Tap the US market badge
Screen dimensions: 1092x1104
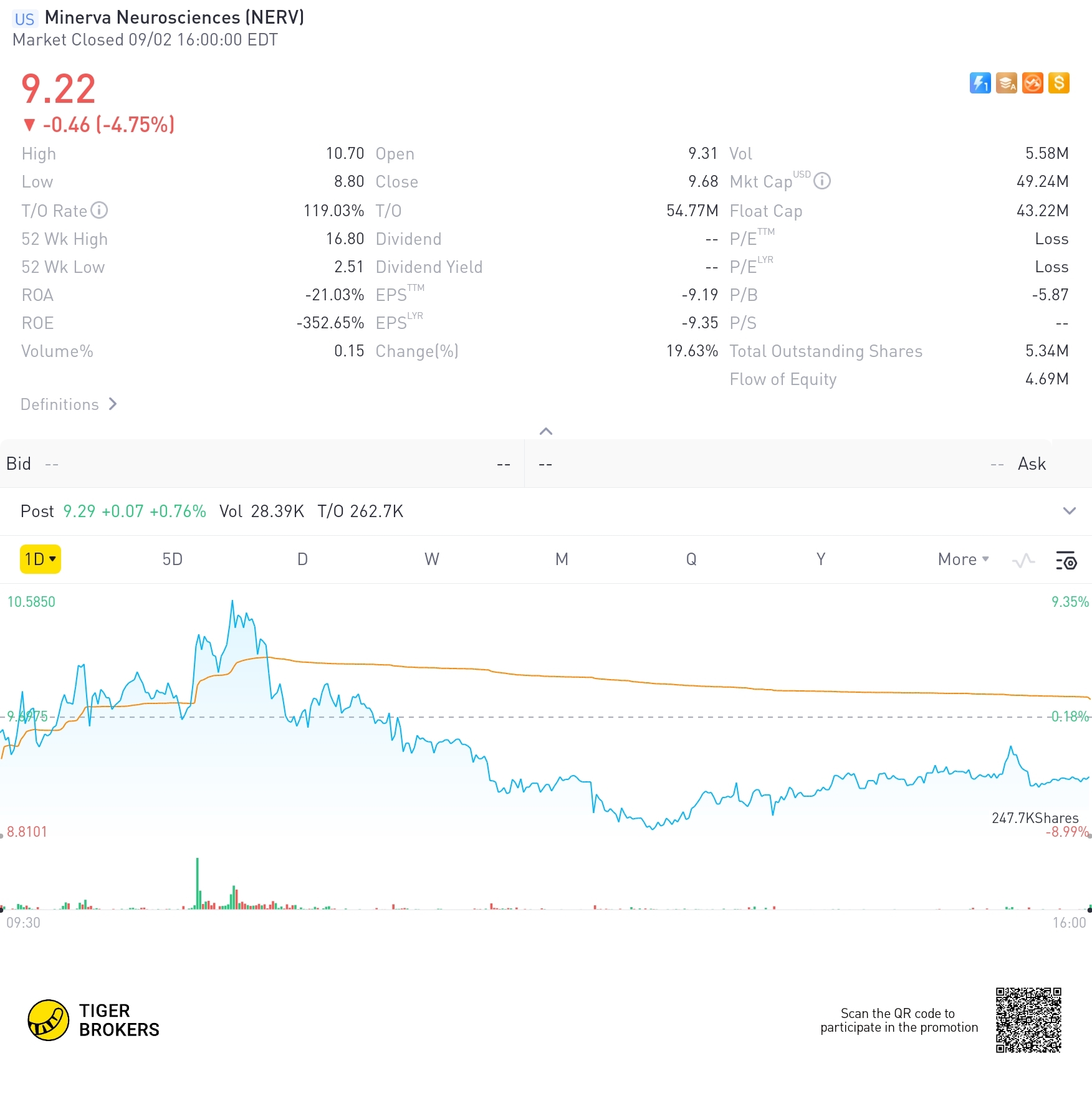click(x=24, y=19)
